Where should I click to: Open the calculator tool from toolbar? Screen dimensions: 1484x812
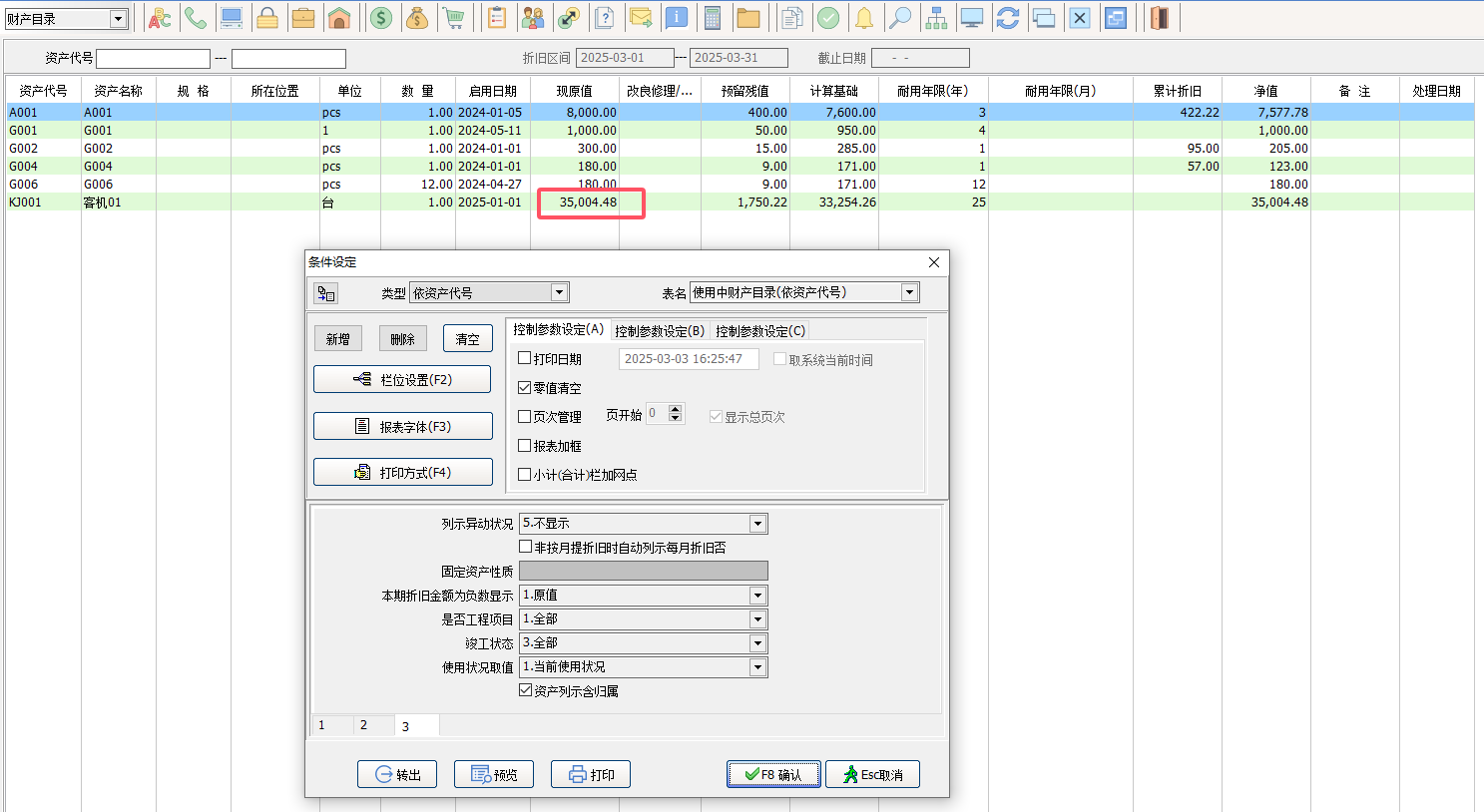(x=713, y=18)
